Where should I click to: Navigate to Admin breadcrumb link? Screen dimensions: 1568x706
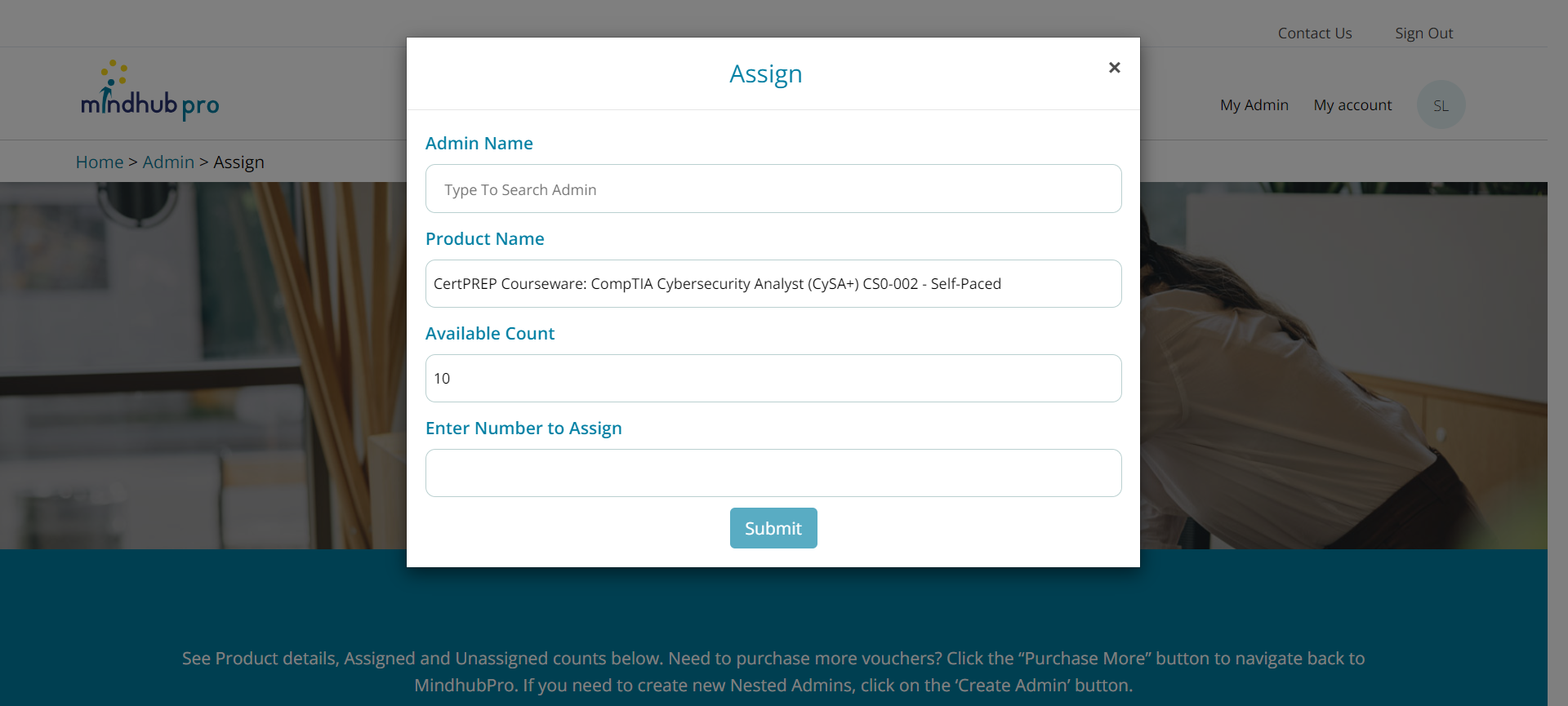[x=168, y=162]
